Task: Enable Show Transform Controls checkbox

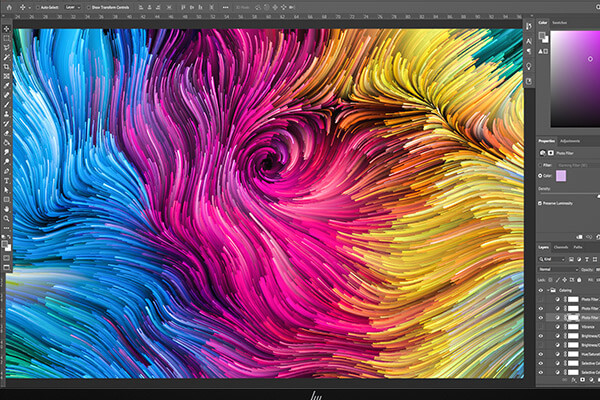Action: click(x=88, y=7)
